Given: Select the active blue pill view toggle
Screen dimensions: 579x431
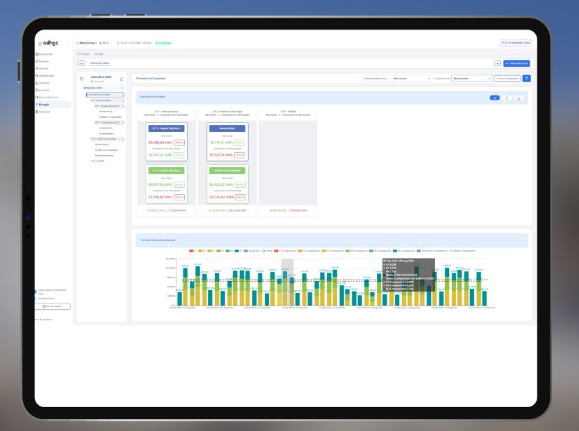Looking at the screenshot, I should tap(494, 98).
